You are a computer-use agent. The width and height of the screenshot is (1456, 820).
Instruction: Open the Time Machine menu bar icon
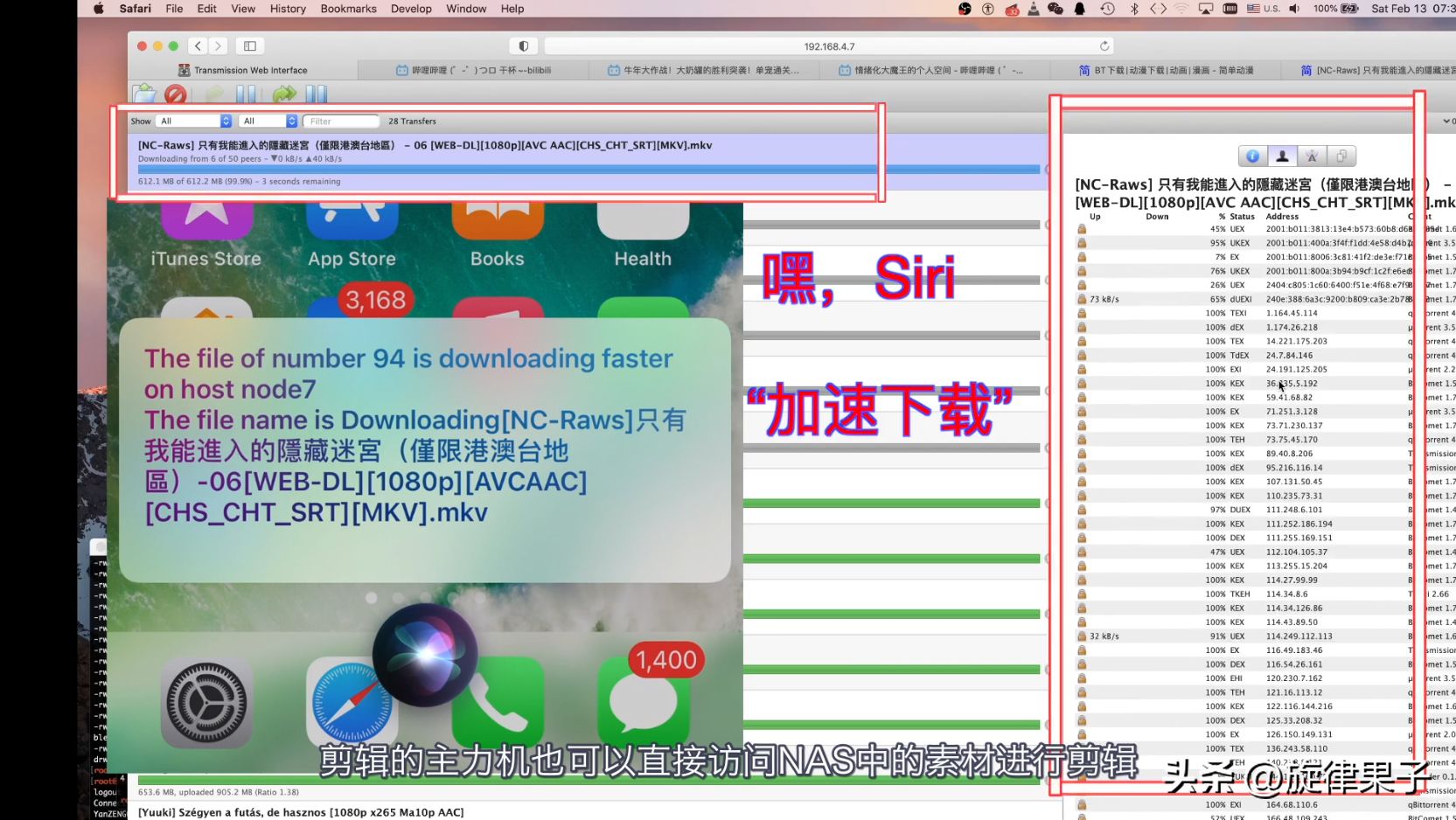click(x=1108, y=9)
